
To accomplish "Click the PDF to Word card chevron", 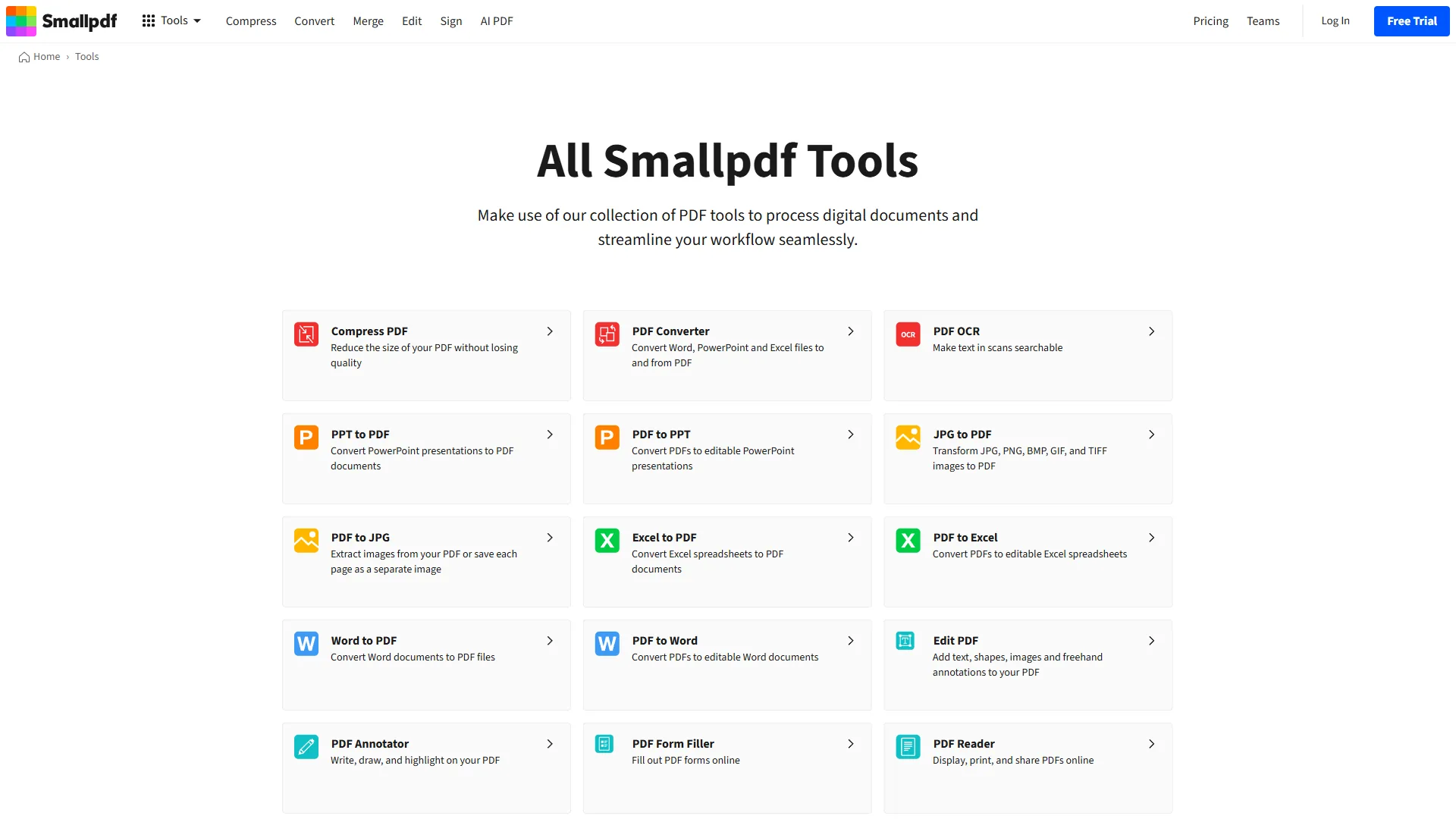I will pos(851,641).
